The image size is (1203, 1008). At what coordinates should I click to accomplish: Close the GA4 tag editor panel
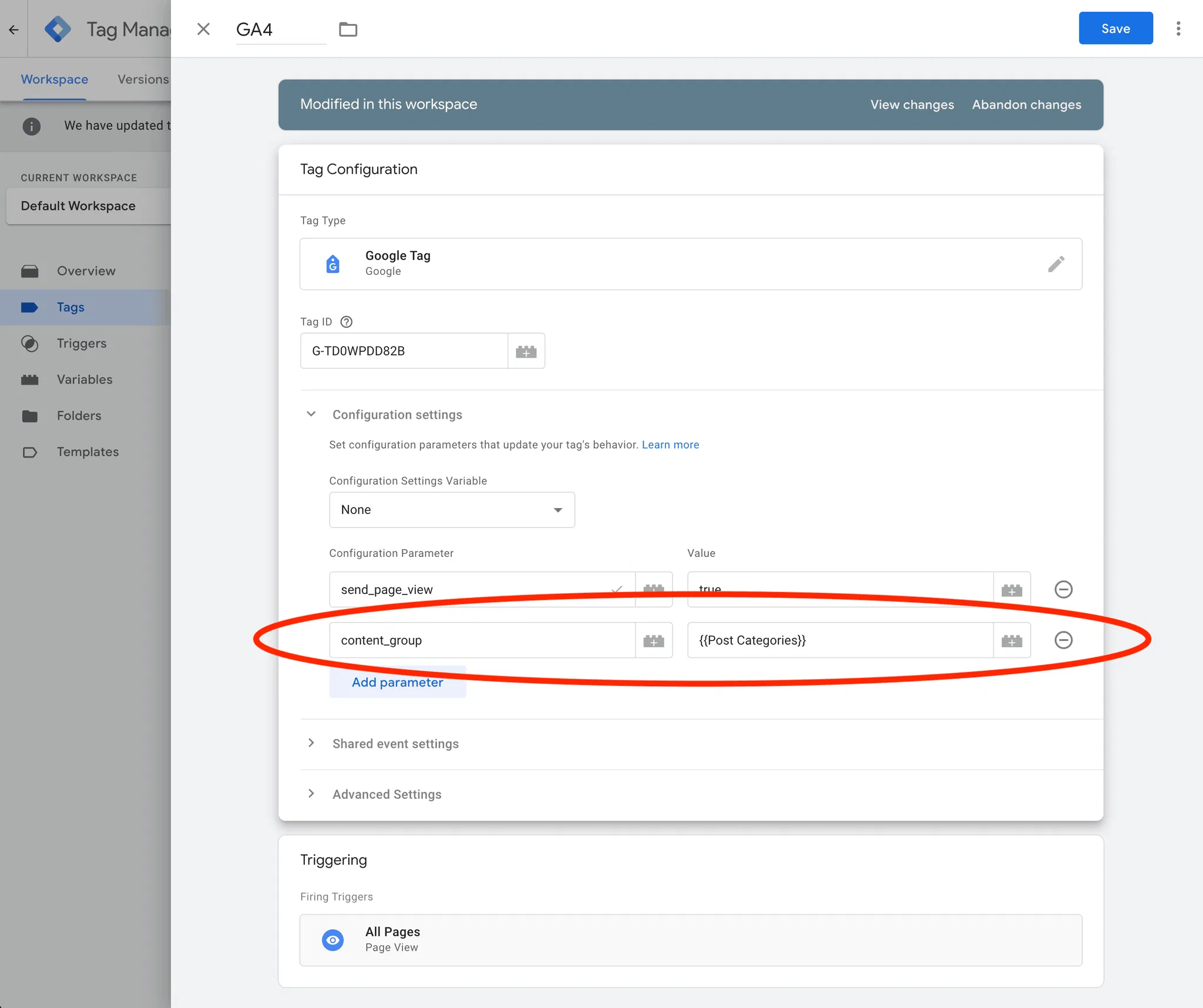(x=203, y=29)
